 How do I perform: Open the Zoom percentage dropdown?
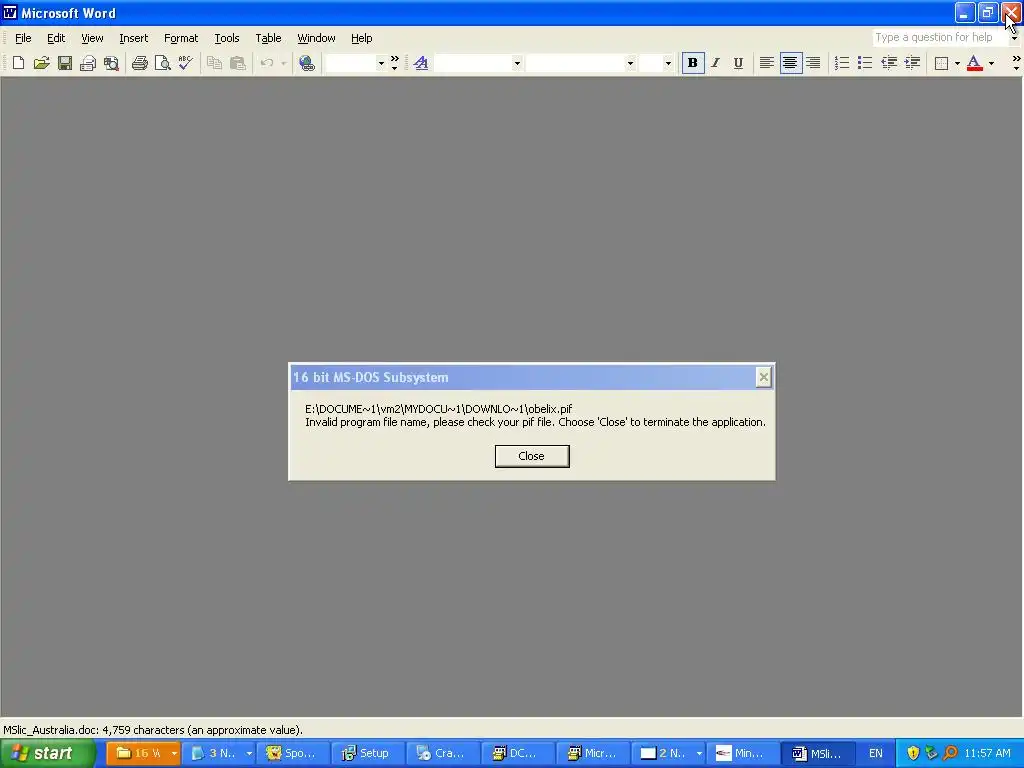tap(381, 63)
